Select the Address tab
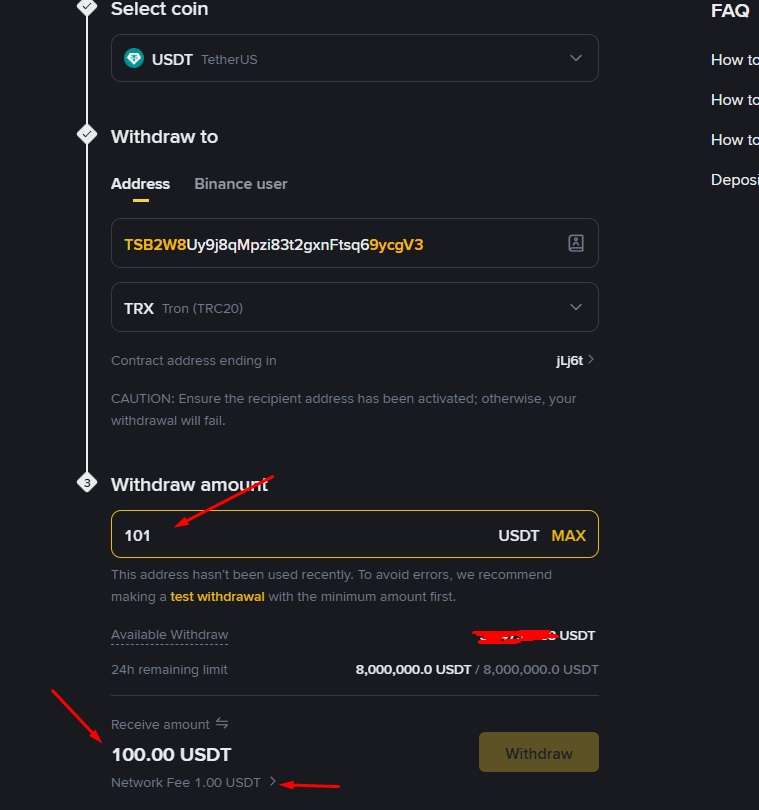 140,184
